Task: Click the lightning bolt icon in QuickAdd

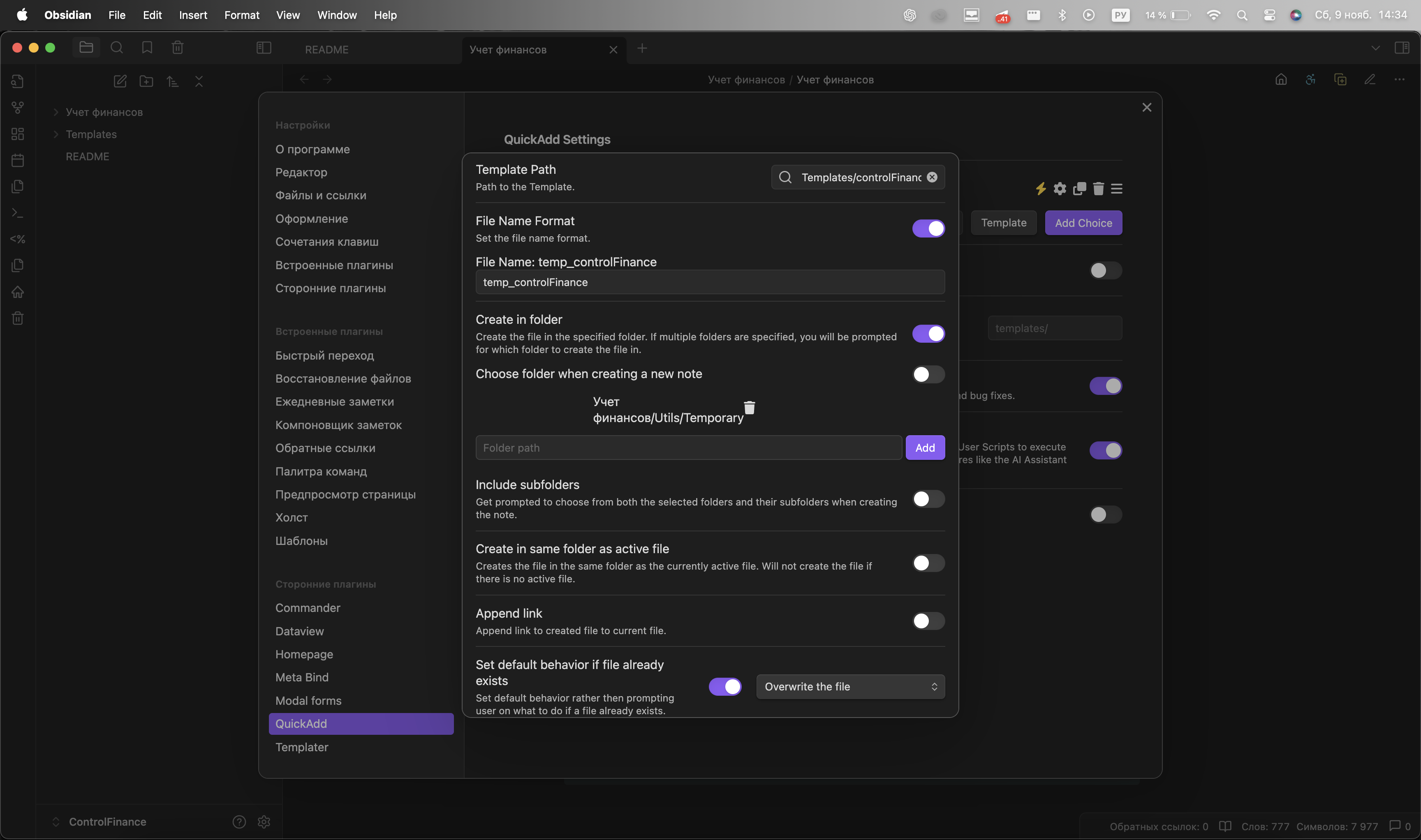Action: coord(1040,189)
